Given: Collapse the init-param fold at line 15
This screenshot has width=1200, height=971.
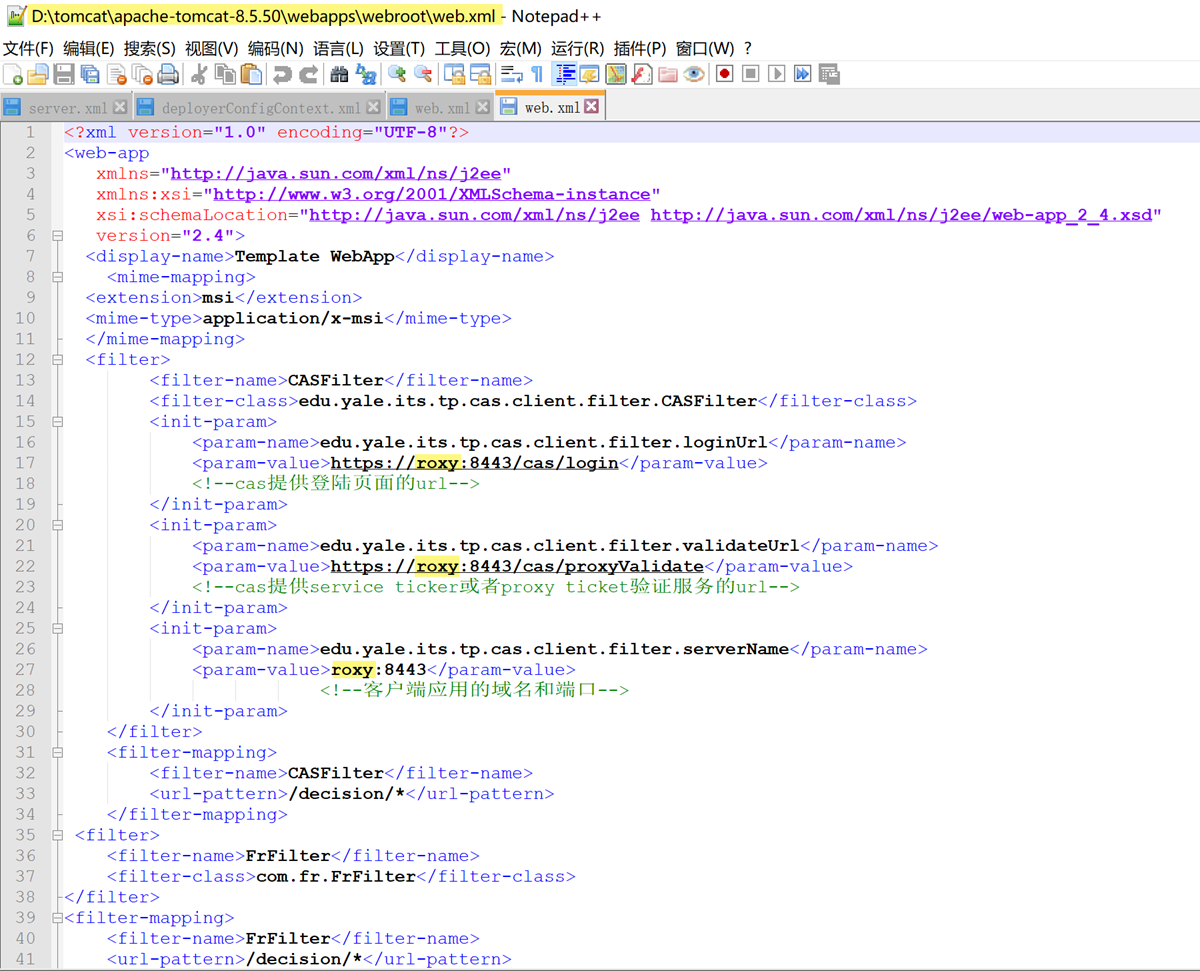Looking at the screenshot, I should pyautogui.click(x=57, y=422).
